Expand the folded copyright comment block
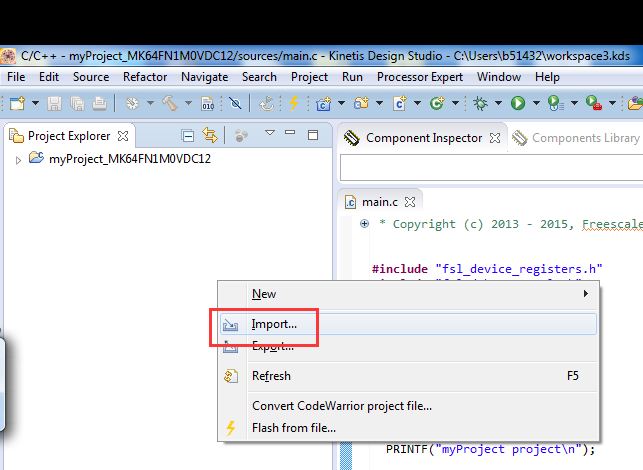The image size is (643, 470). [x=364, y=224]
